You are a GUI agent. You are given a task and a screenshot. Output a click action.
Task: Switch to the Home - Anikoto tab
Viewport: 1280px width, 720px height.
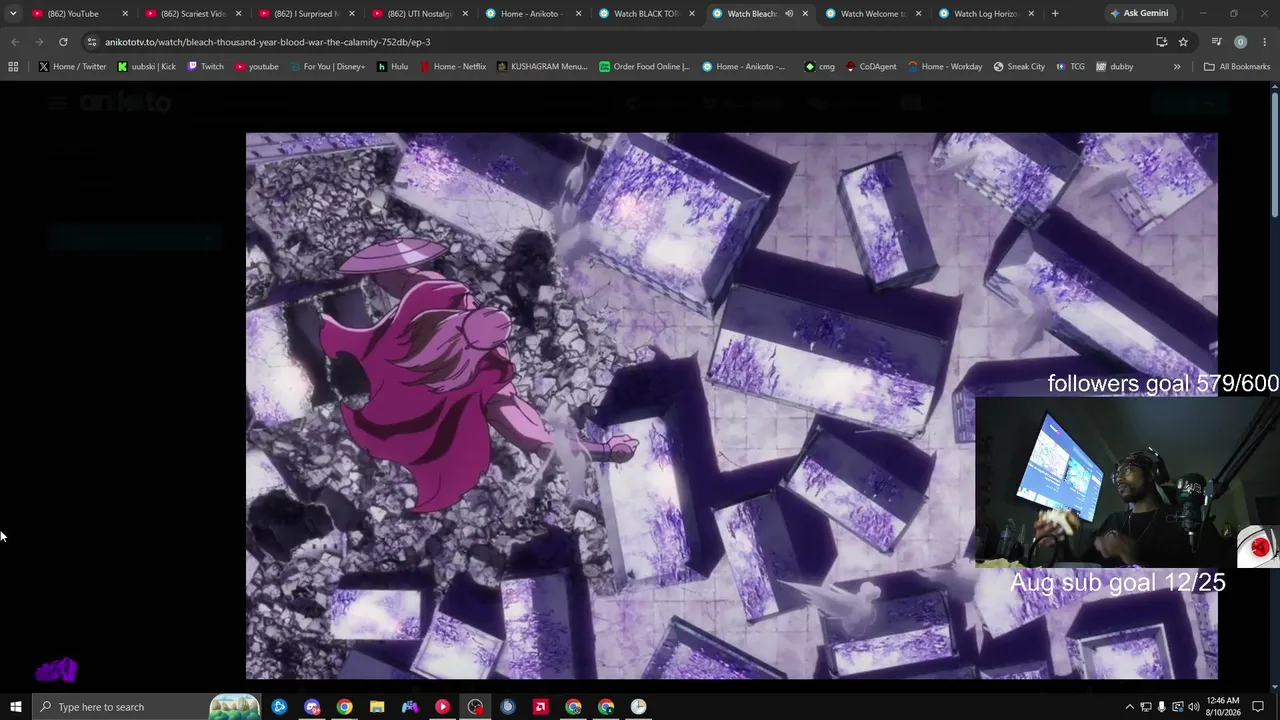click(x=534, y=13)
